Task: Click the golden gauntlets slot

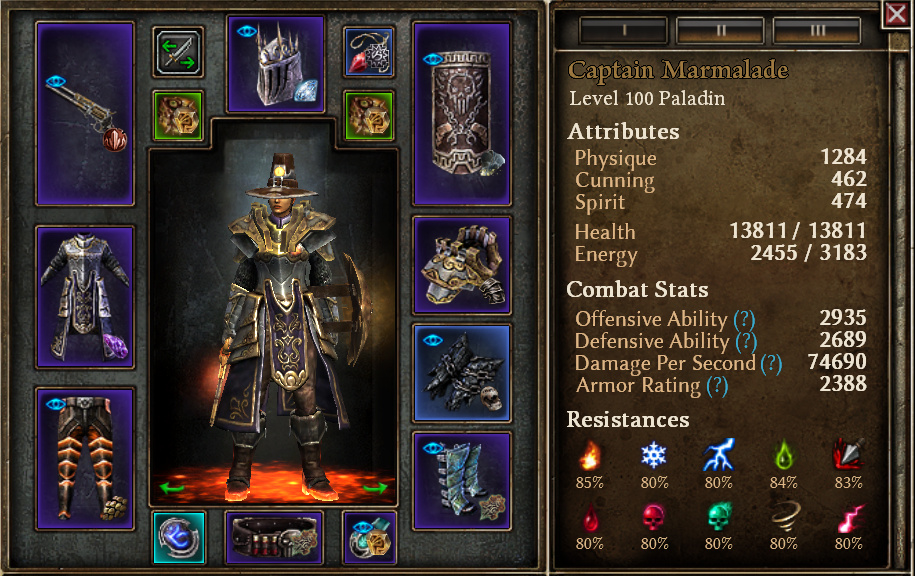Action: (x=462, y=265)
